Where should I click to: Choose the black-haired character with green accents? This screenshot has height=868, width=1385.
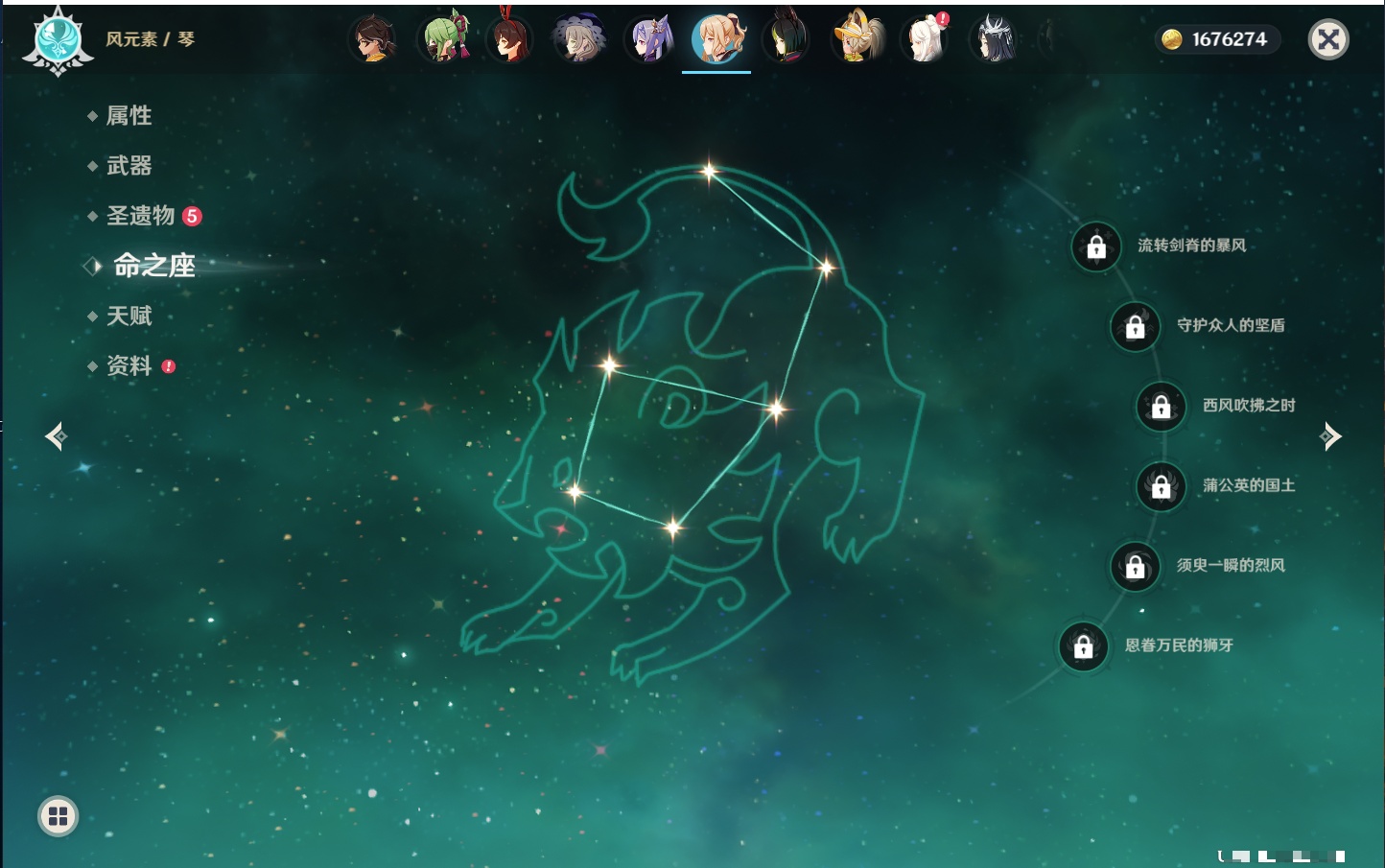786,39
